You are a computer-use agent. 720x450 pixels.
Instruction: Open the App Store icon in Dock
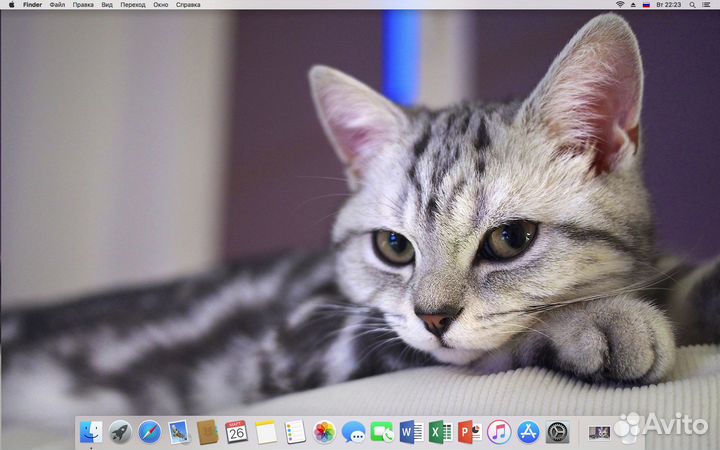[529, 432]
